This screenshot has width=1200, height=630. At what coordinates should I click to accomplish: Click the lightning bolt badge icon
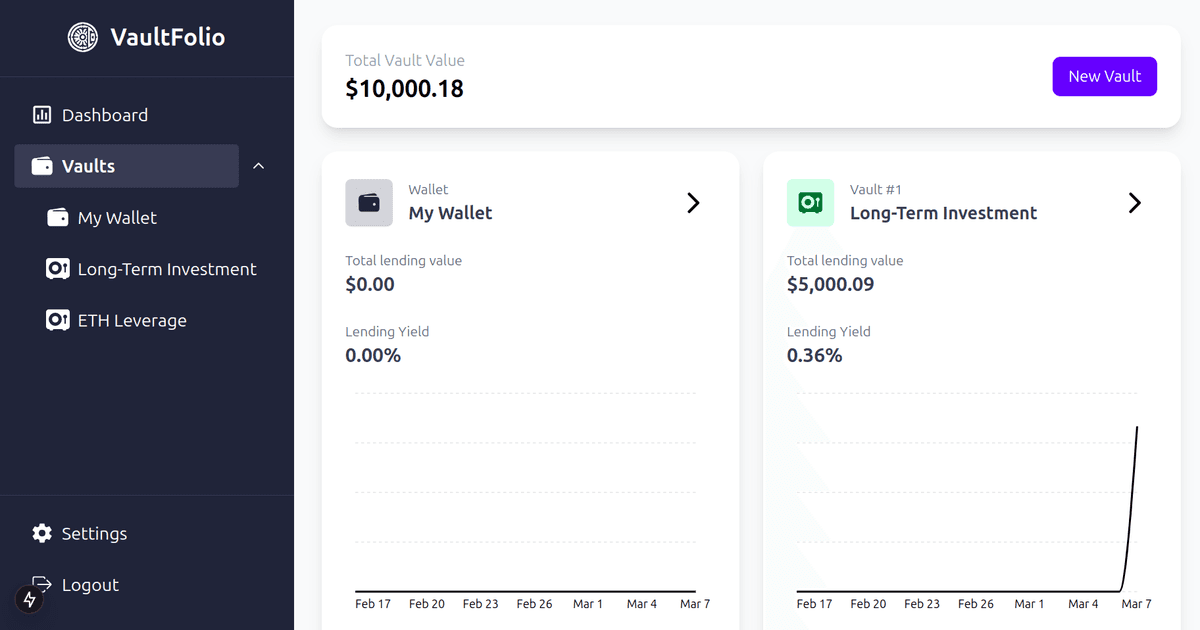tap(29, 599)
